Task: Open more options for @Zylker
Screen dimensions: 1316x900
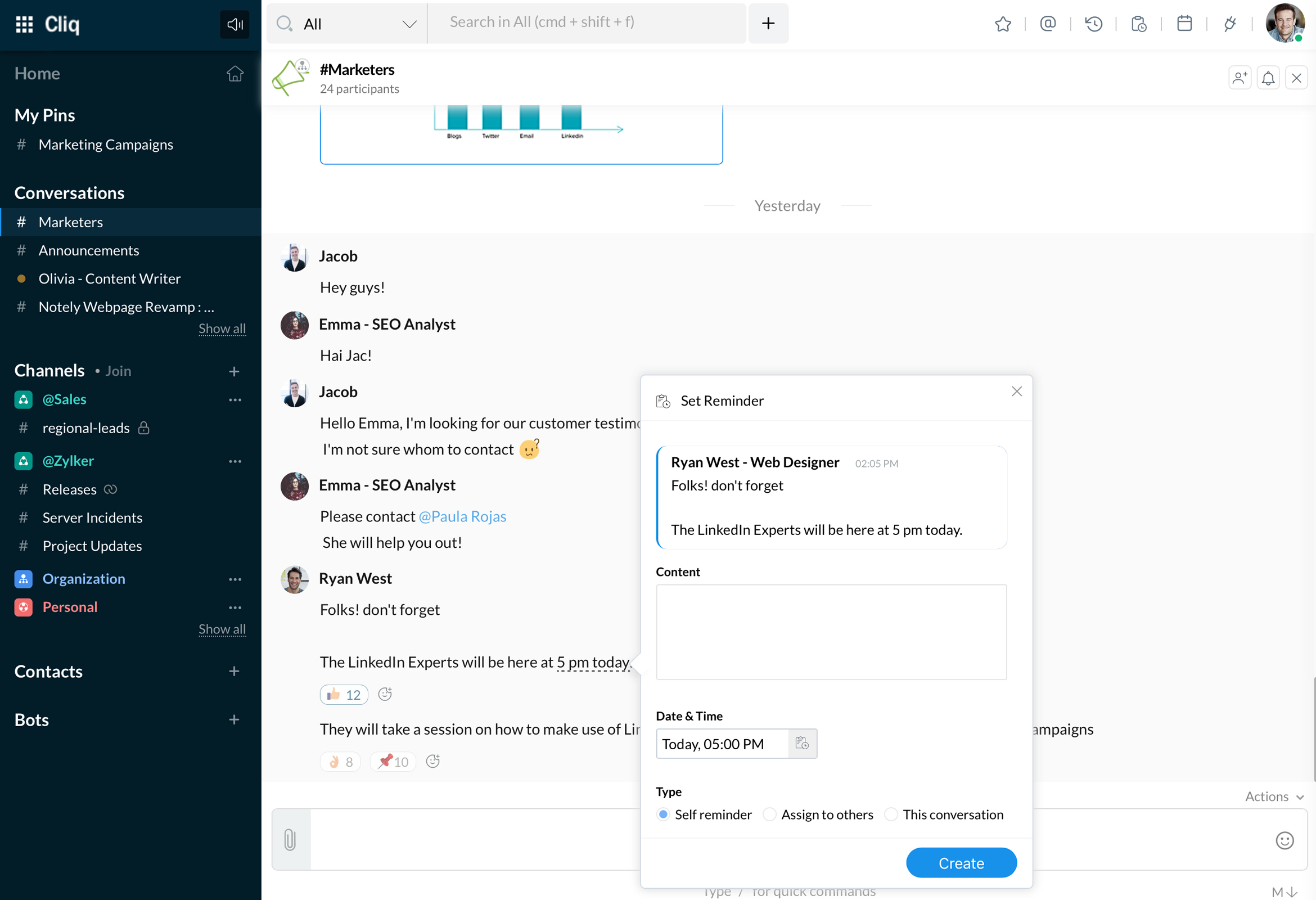Action: click(x=235, y=462)
